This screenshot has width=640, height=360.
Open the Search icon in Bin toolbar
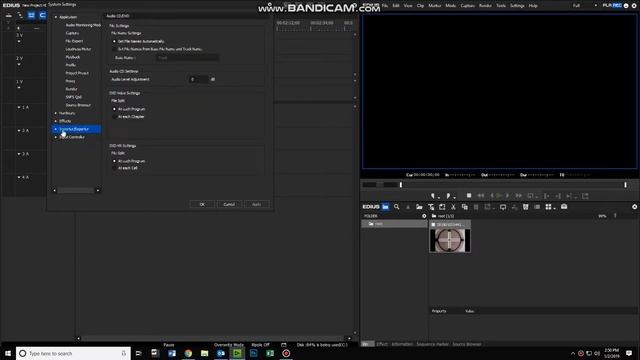coord(396,207)
